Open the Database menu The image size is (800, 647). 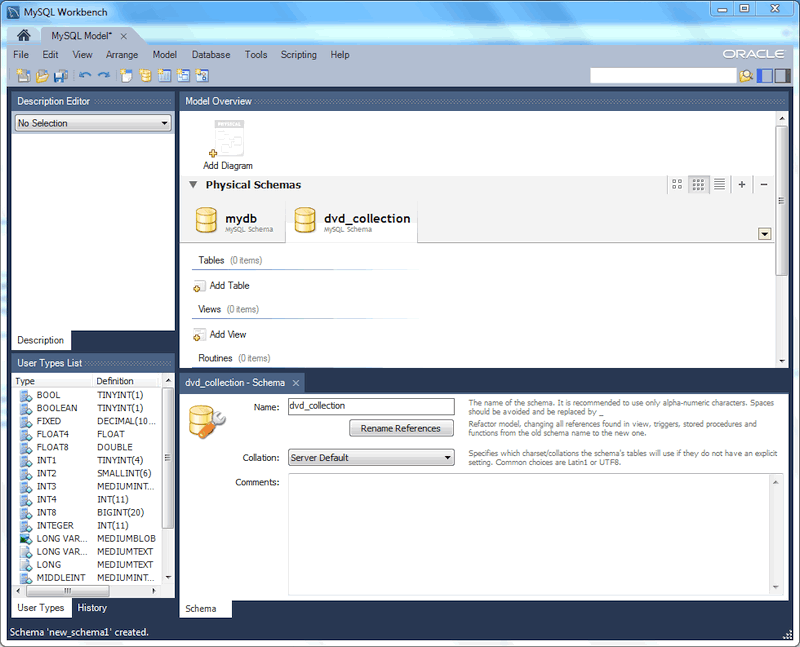pyautogui.click(x=210, y=55)
